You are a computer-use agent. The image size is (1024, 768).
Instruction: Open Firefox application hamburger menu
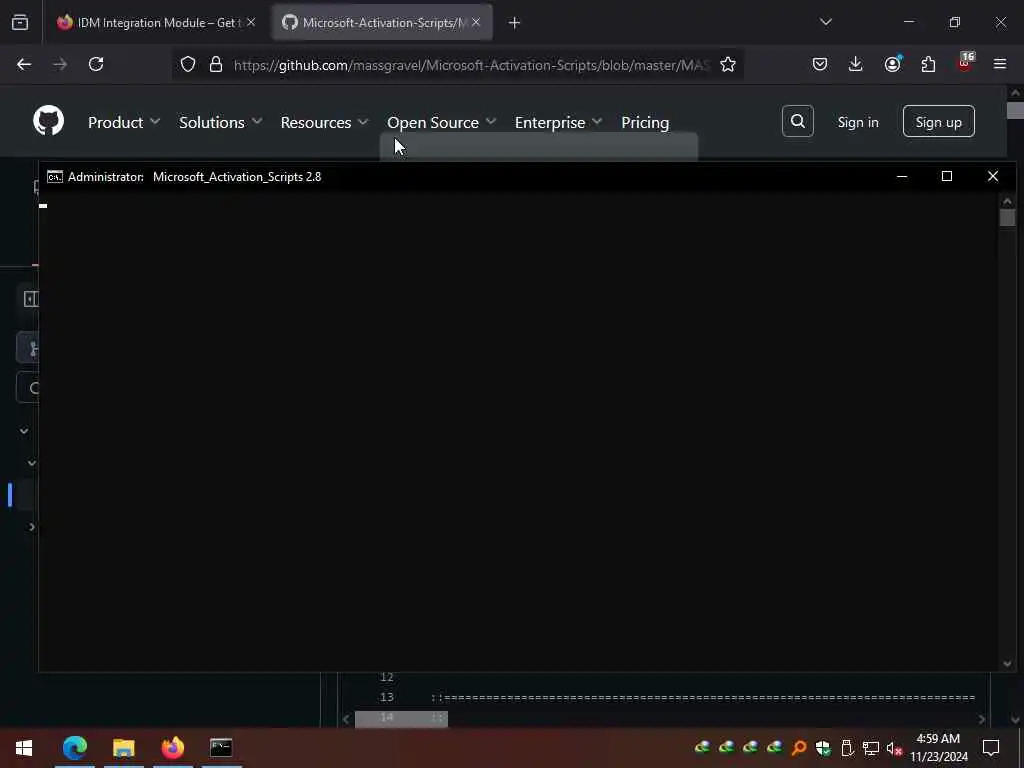[x=1000, y=64]
